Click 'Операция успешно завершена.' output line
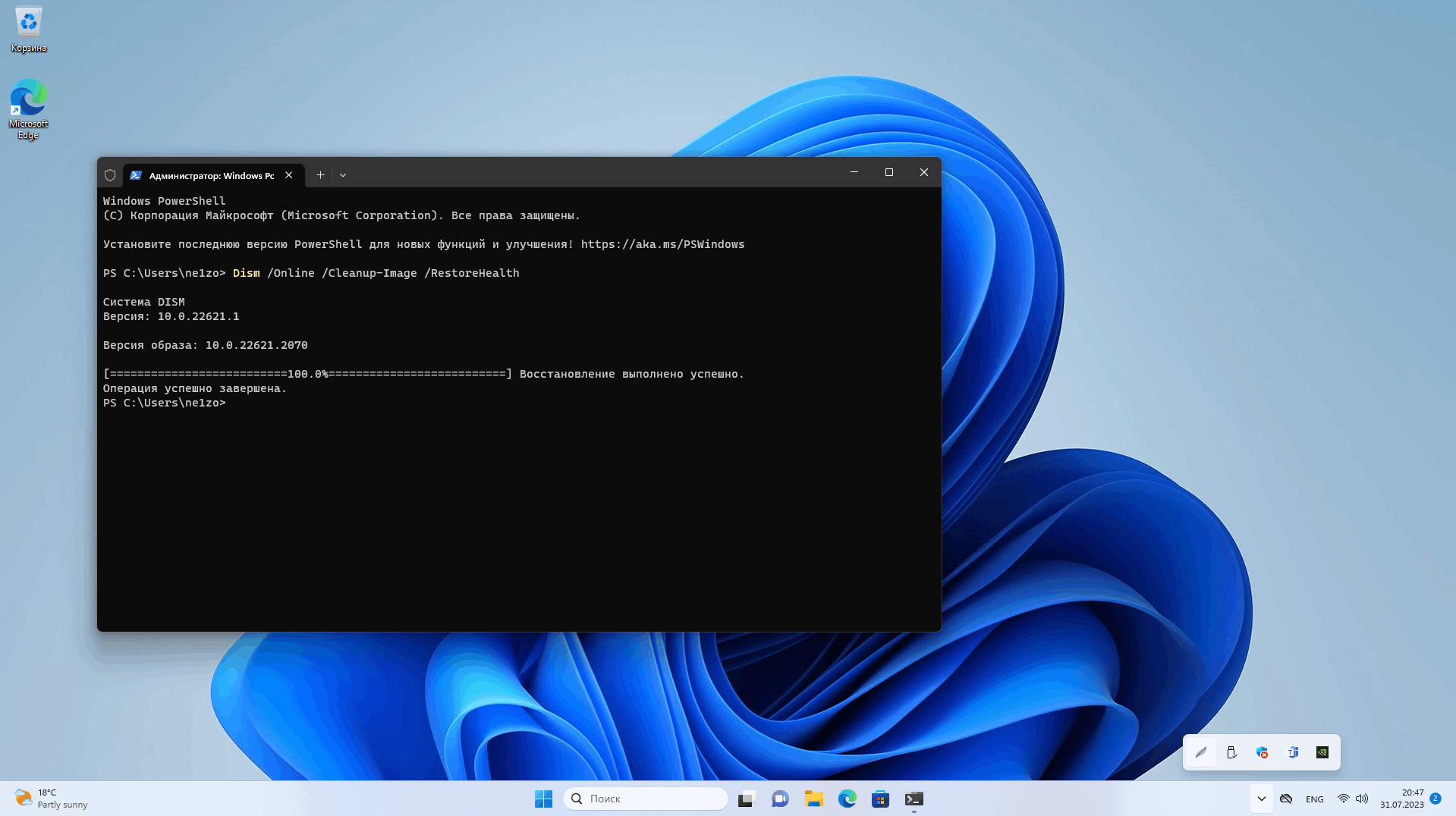 [x=195, y=388]
